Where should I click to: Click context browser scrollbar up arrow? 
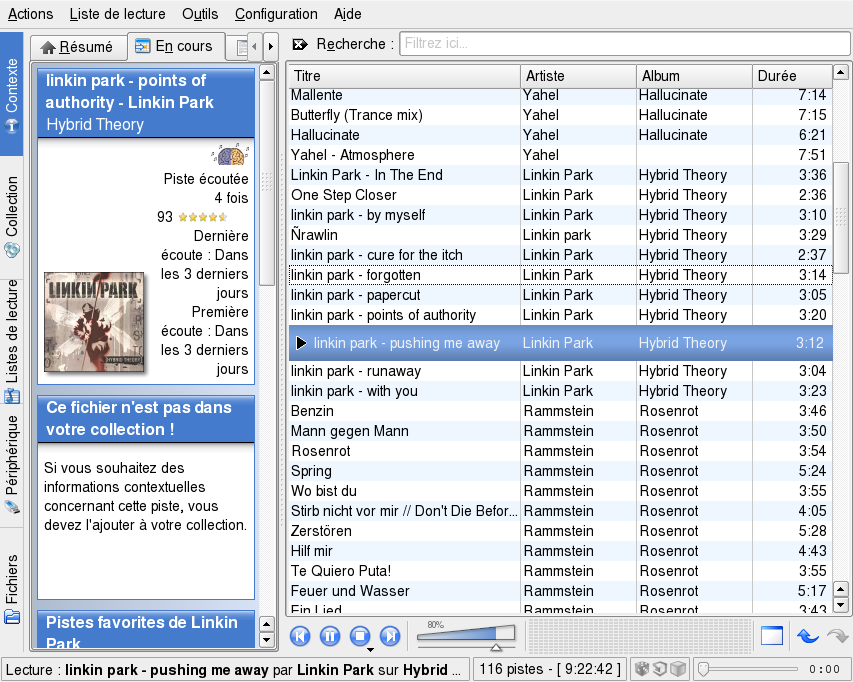pyautogui.click(x=267, y=72)
